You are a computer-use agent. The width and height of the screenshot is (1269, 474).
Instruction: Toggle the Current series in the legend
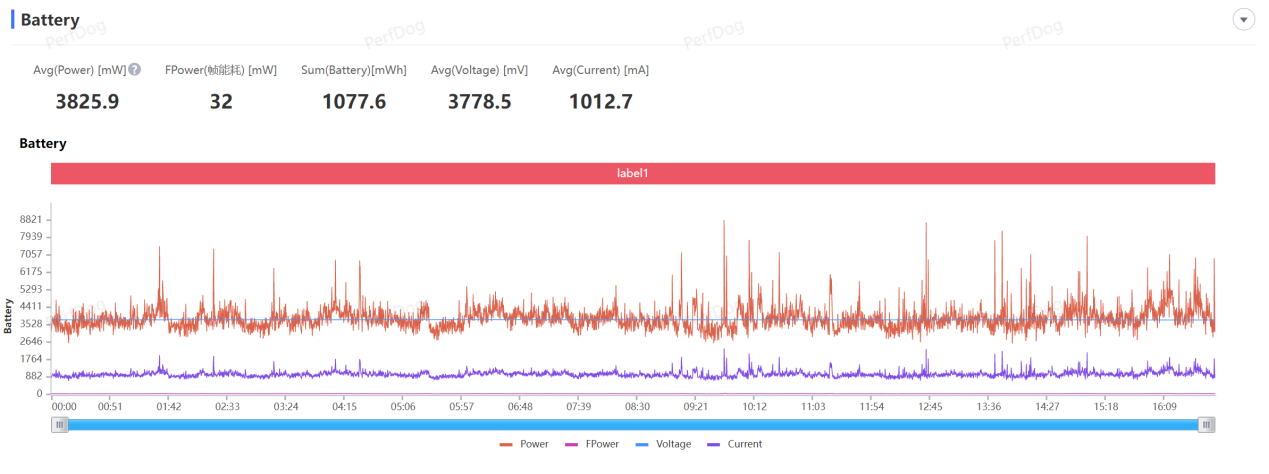pos(734,444)
